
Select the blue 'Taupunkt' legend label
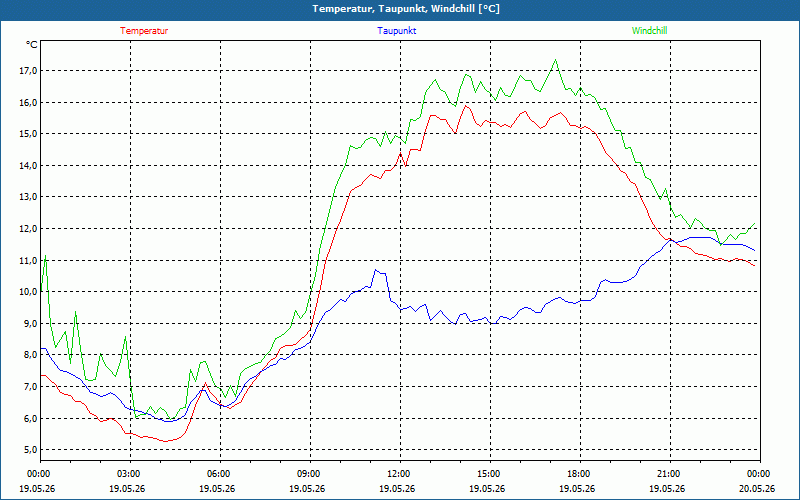[396, 31]
